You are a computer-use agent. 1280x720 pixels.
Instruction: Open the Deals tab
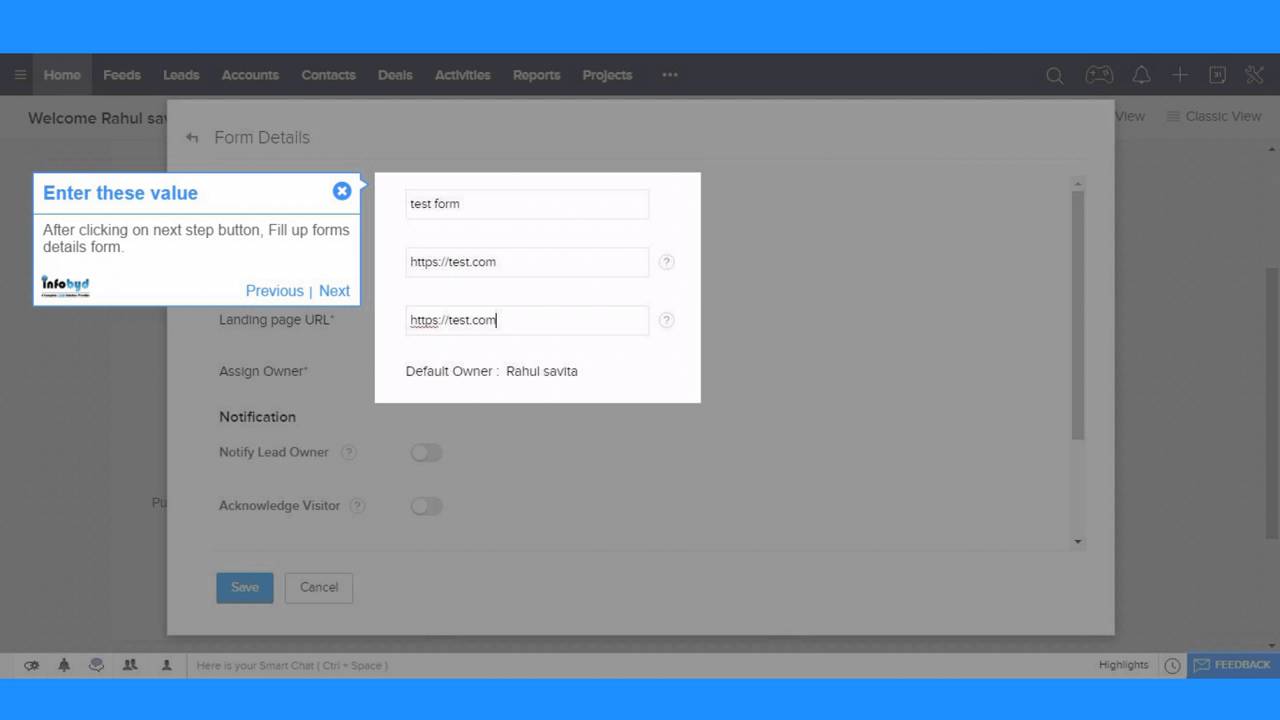tap(395, 75)
